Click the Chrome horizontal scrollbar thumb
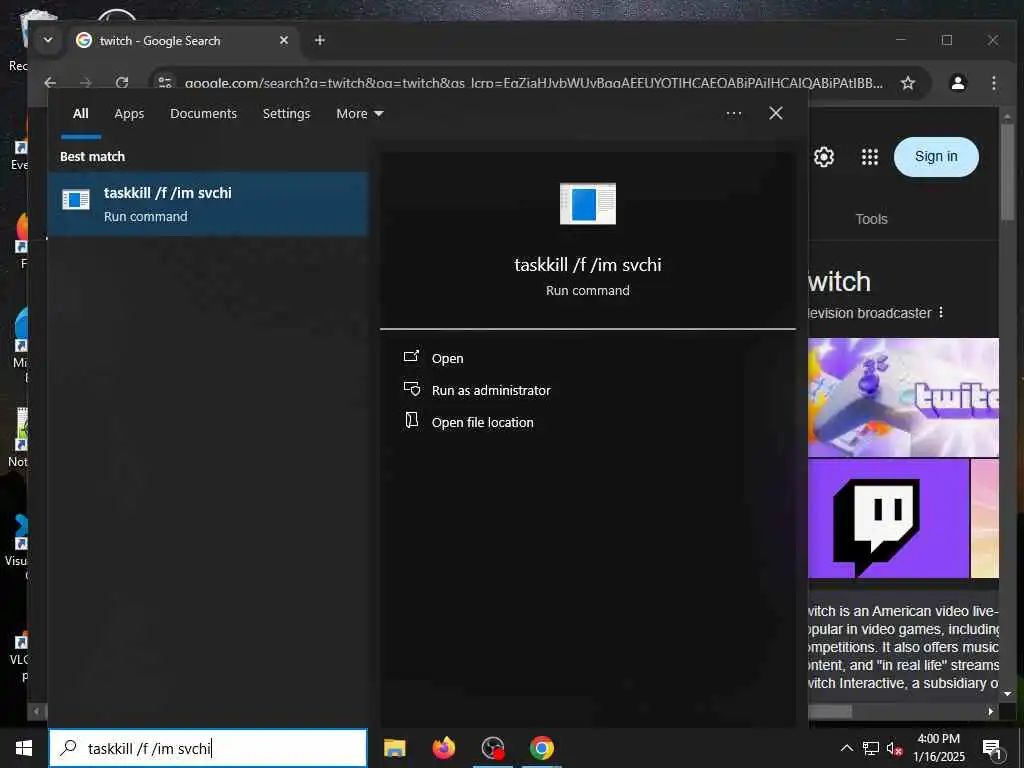 click(x=830, y=711)
